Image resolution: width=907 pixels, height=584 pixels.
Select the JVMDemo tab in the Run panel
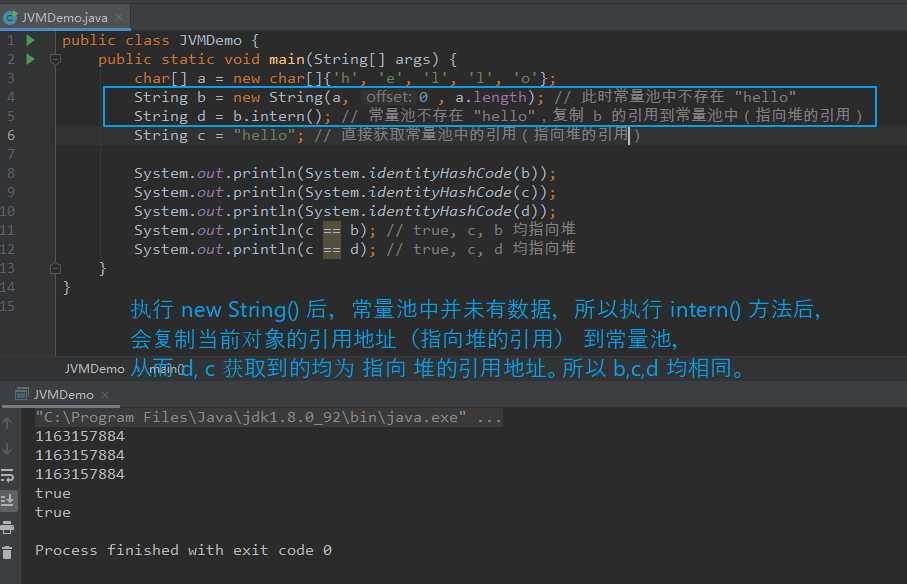[x=63, y=394]
